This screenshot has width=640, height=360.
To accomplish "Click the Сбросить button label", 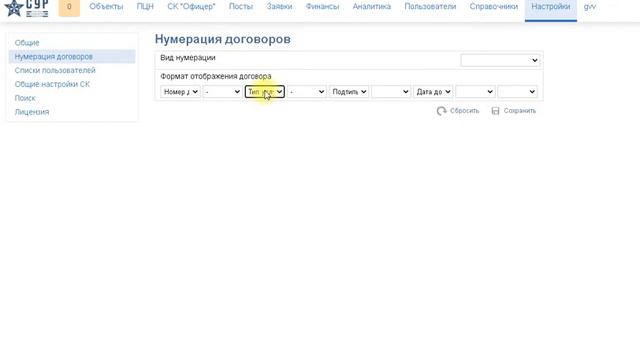I will [464, 111].
